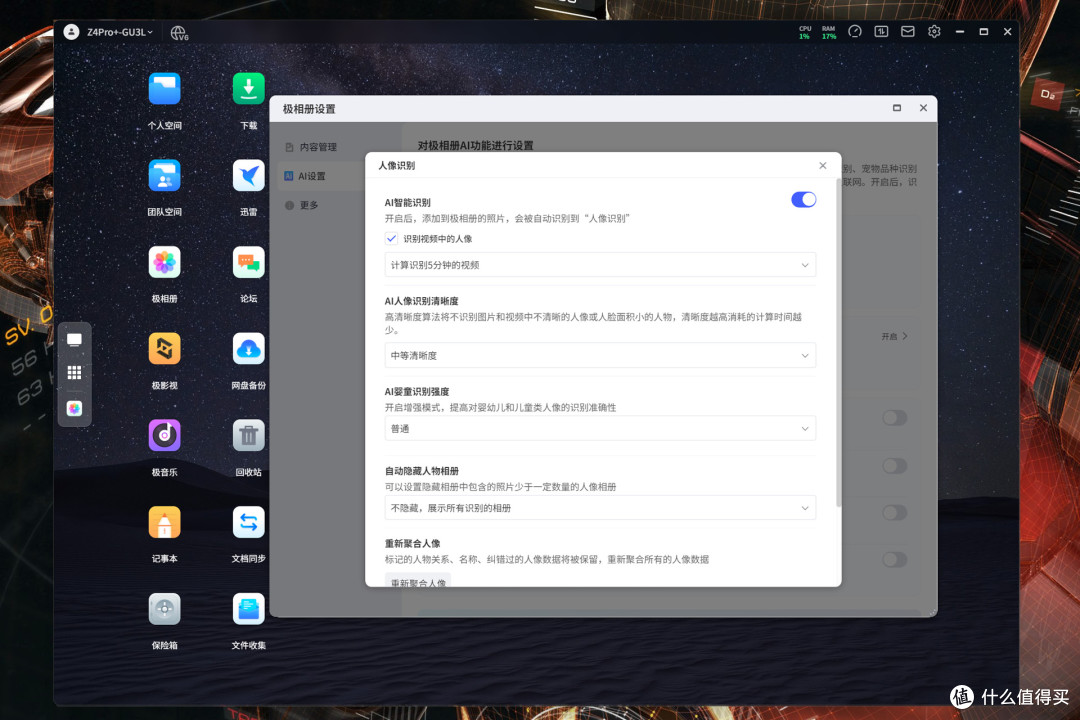The image size is (1080, 720).
Task: Click the user avatar icon in top bar
Action: (72, 32)
